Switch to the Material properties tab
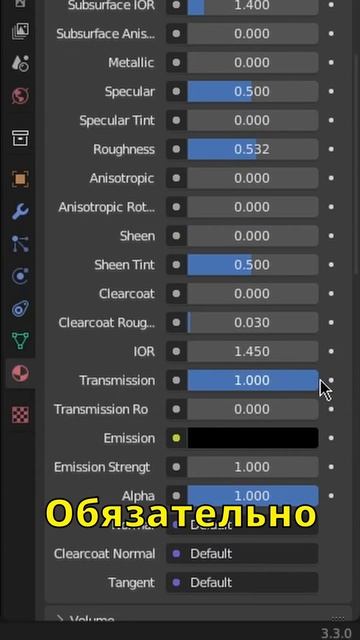This screenshot has height=640, width=360. tap(20, 373)
